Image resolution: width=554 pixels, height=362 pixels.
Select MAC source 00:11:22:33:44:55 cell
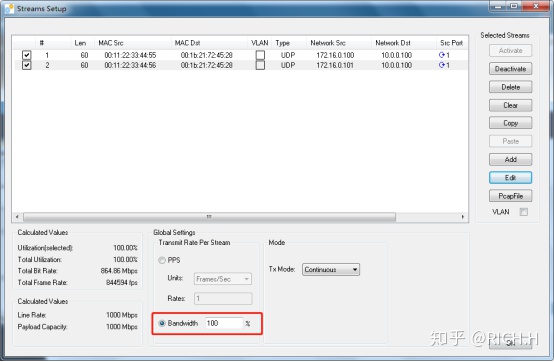pyautogui.click(x=130, y=55)
